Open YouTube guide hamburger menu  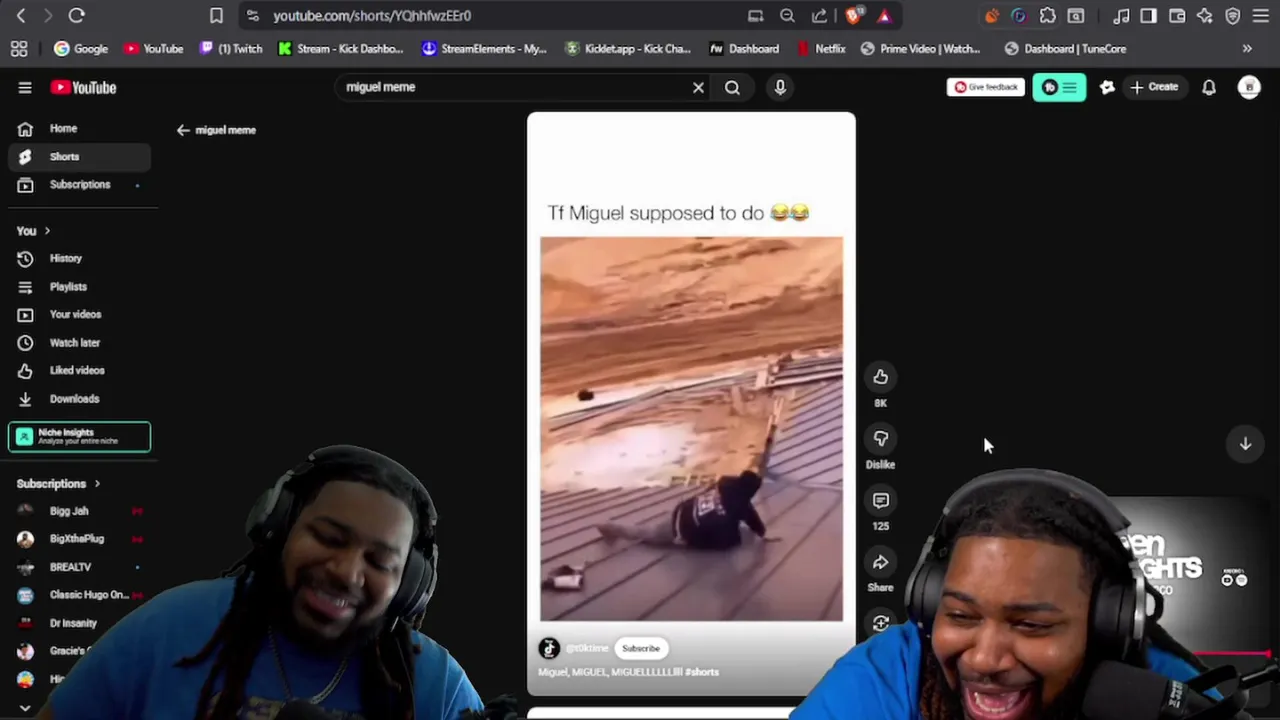click(25, 87)
